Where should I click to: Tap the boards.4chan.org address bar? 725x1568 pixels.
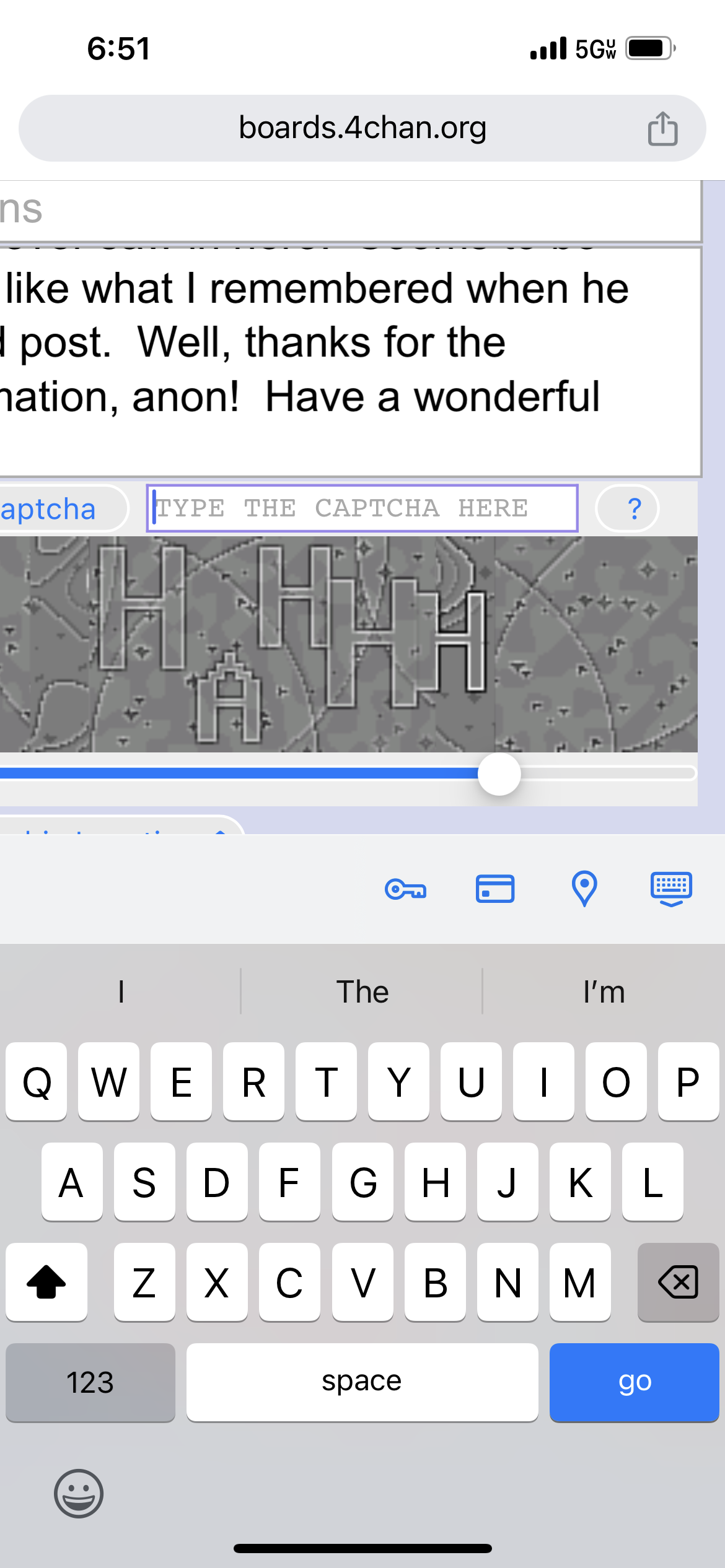pyautogui.click(x=362, y=128)
